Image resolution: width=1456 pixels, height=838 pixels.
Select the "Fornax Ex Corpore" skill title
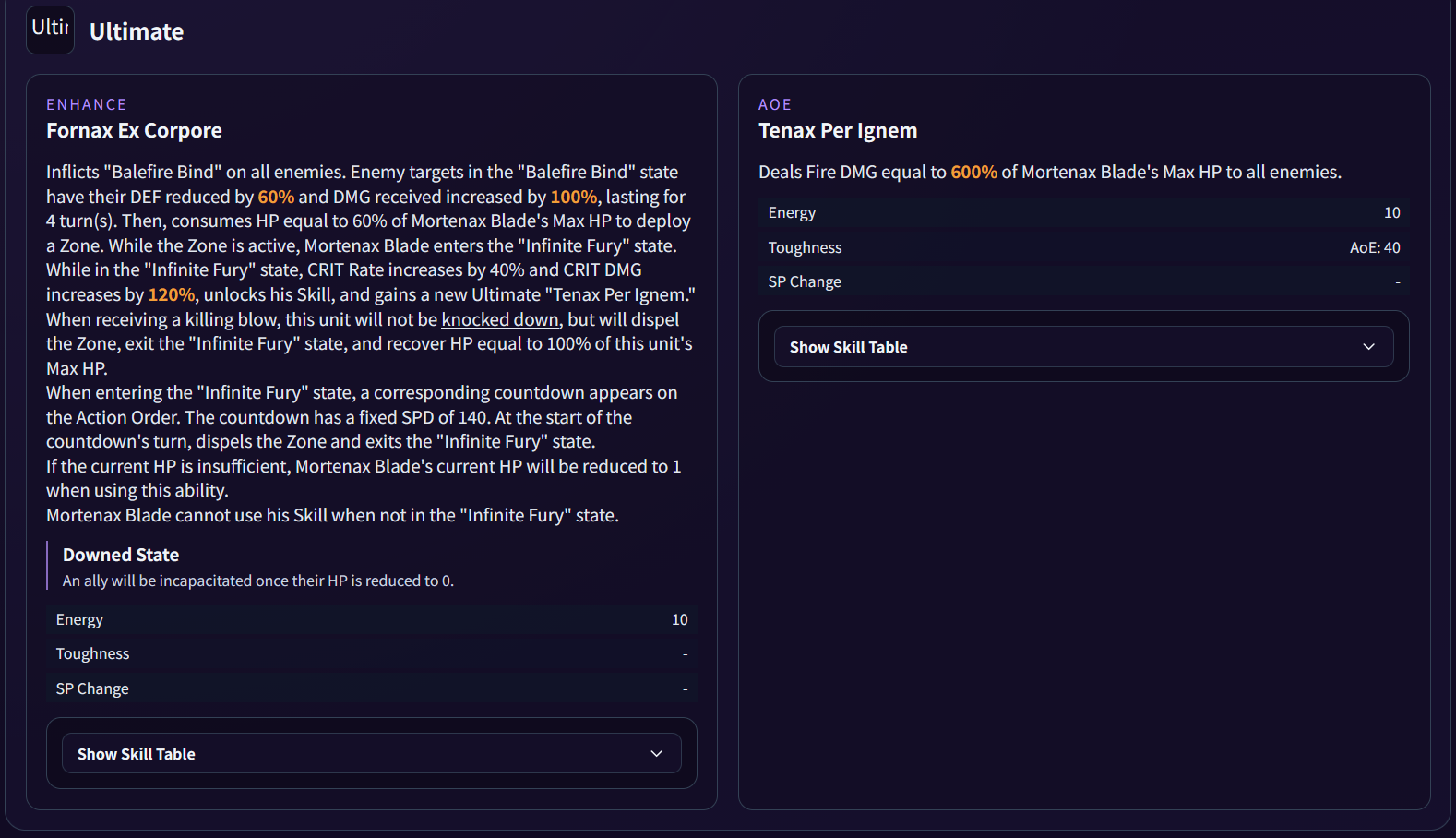pyautogui.click(x=134, y=130)
